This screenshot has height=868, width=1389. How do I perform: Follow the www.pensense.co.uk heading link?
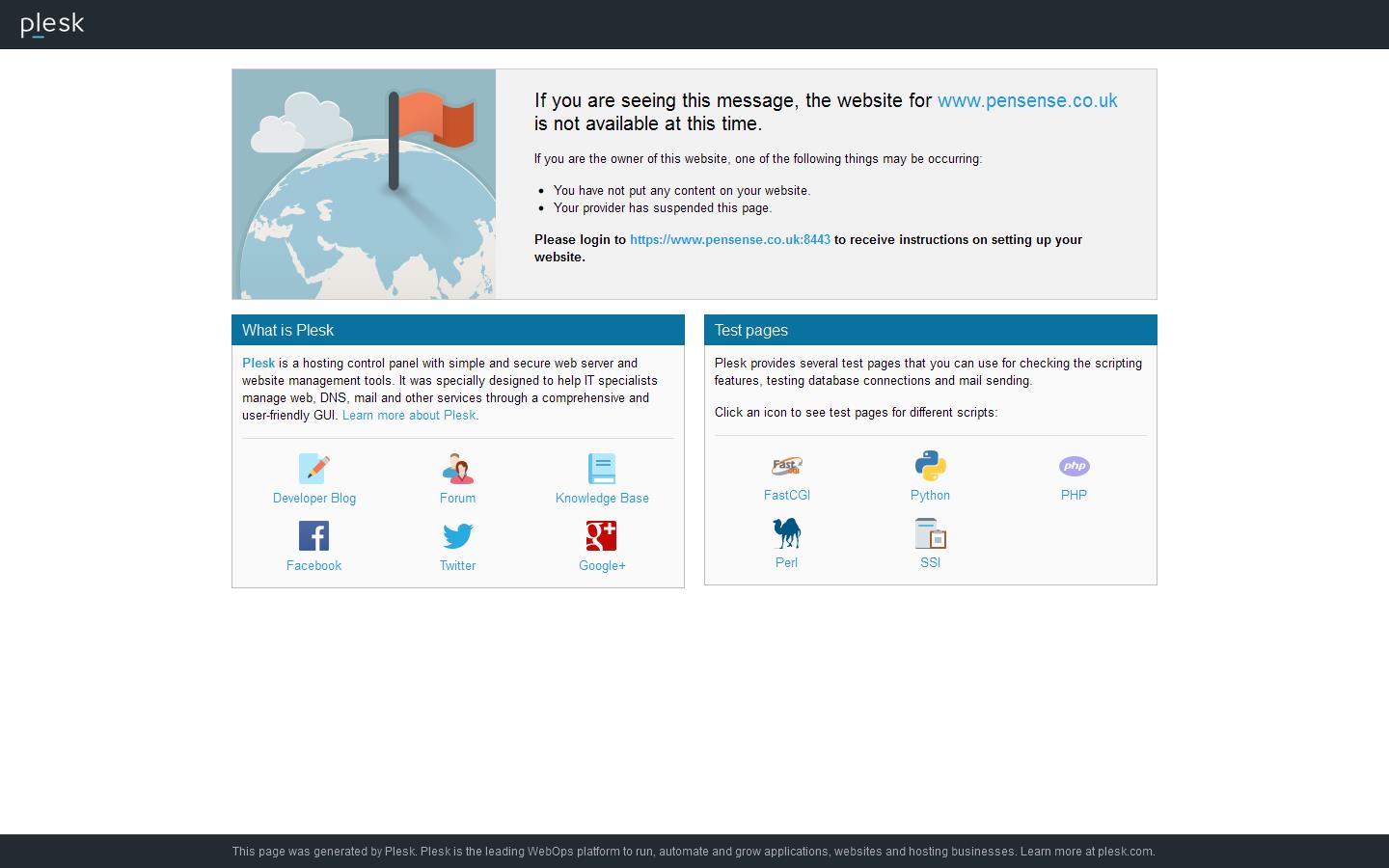[x=1027, y=100]
